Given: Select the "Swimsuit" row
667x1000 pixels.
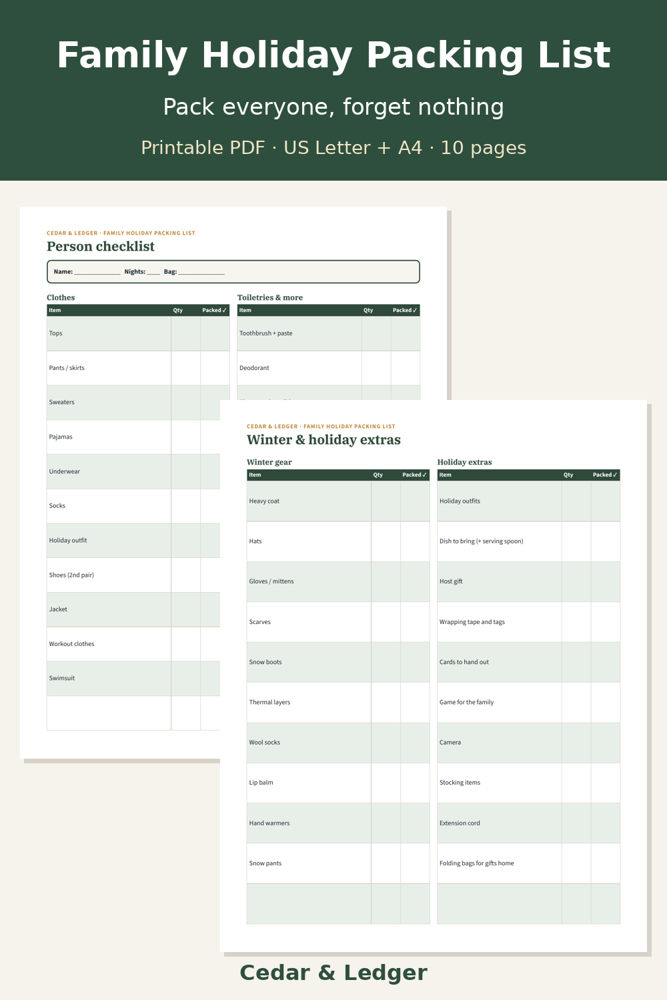Looking at the screenshot, I should click(133, 678).
